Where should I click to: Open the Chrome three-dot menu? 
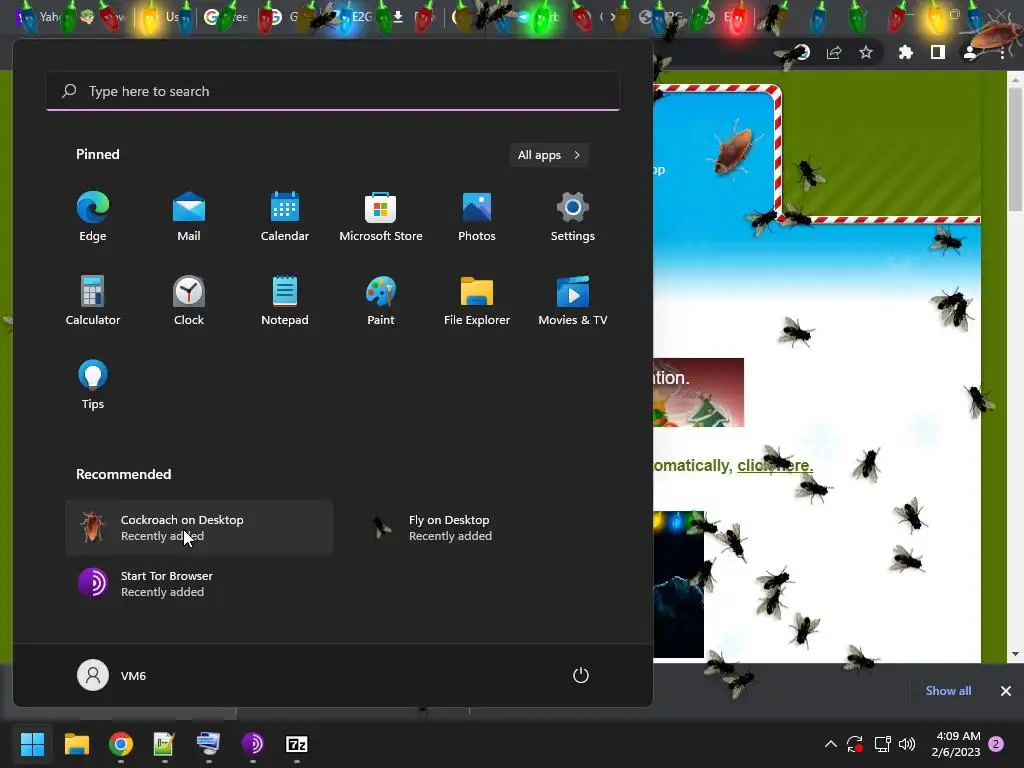point(1003,52)
